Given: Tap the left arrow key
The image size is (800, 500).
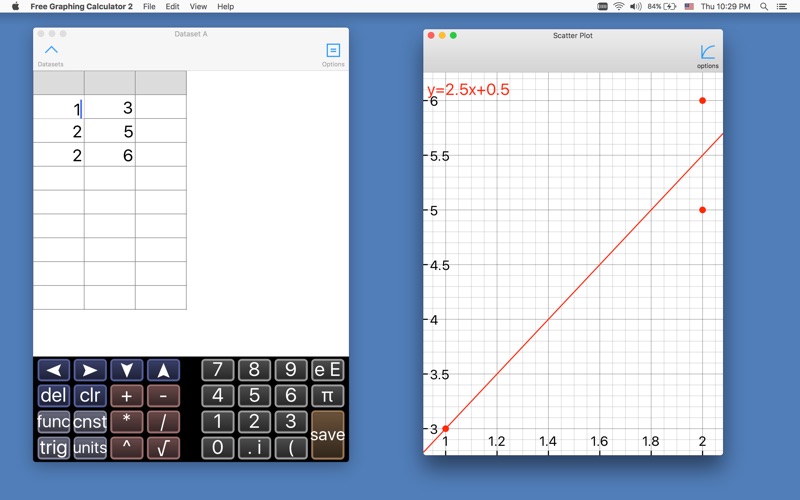Looking at the screenshot, I should pyautogui.click(x=54, y=370).
